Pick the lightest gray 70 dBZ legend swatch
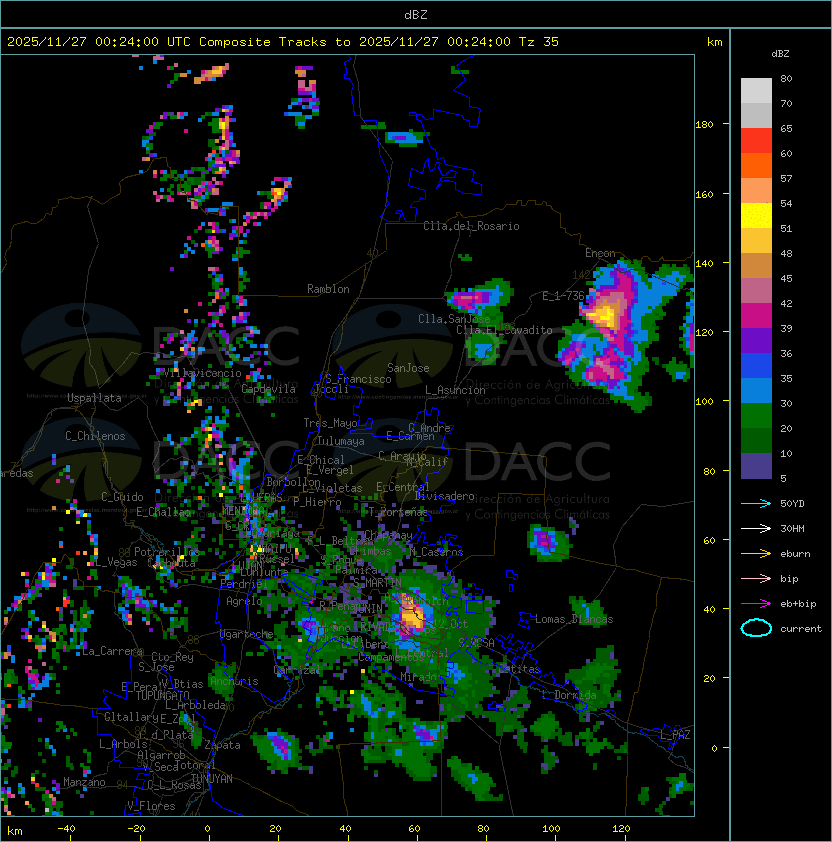Viewport: 832px width, 842px height. (756, 91)
